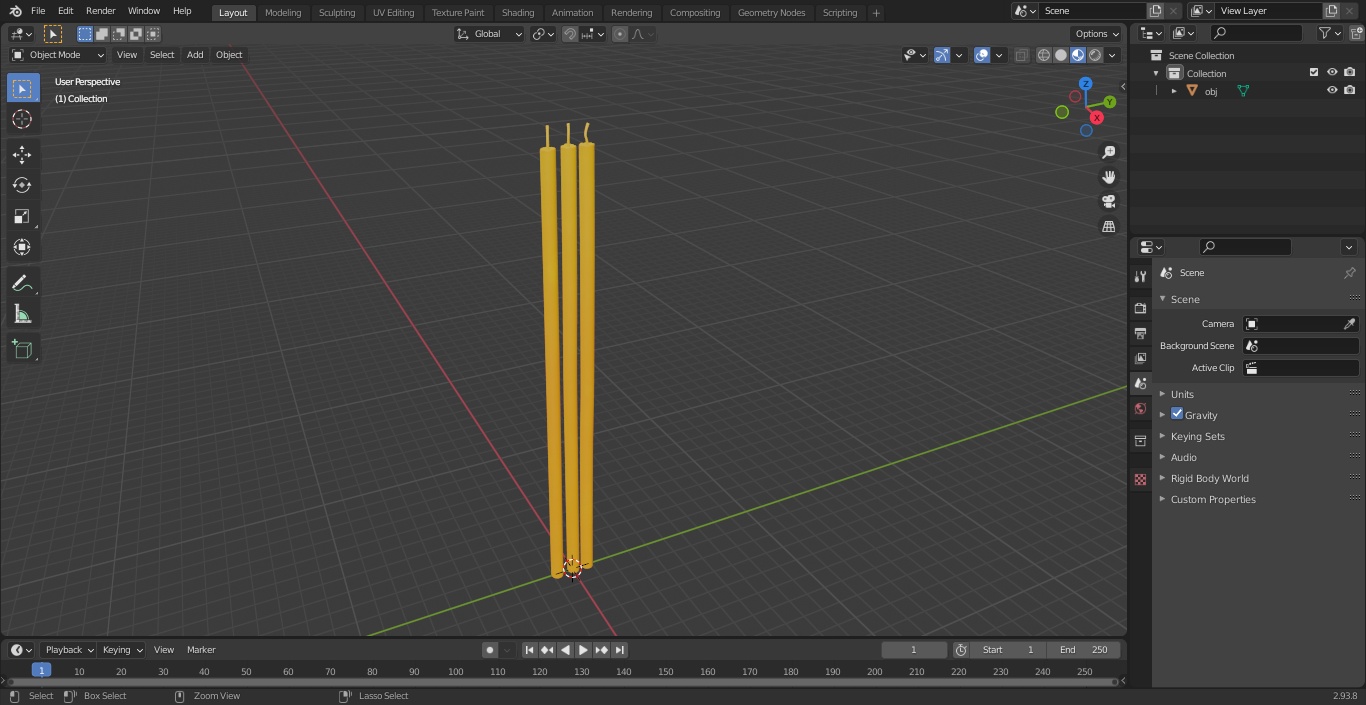Open the View Layer properties tab

[1140, 358]
